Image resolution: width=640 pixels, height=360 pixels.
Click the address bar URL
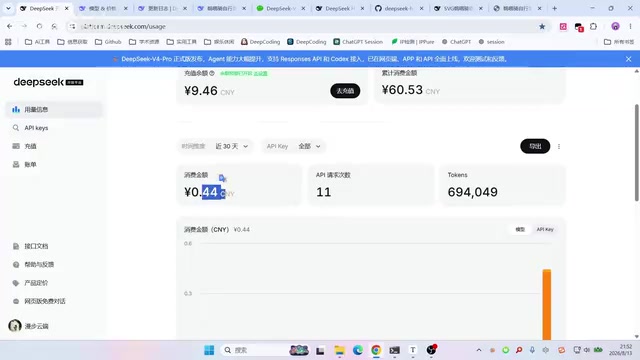pos(123,26)
